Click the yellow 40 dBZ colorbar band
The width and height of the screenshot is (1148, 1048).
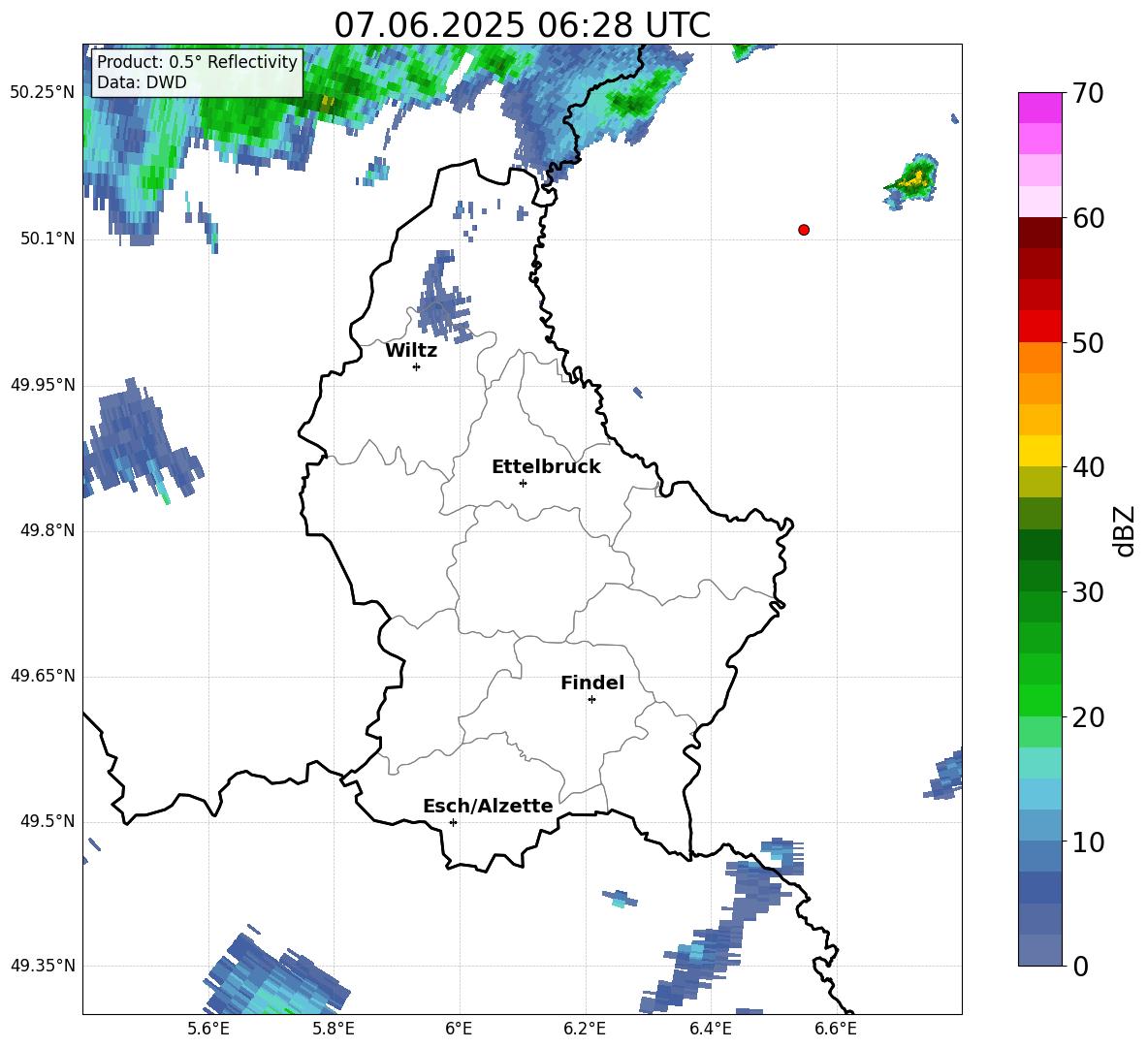tap(1039, 451)
